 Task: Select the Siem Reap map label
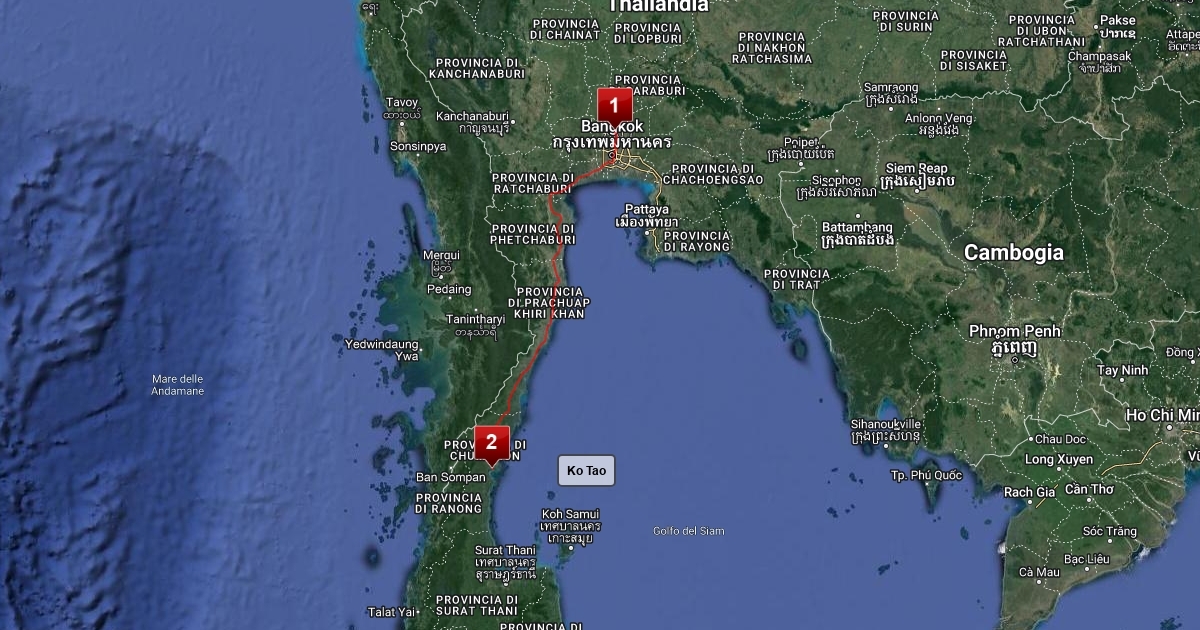917,168
